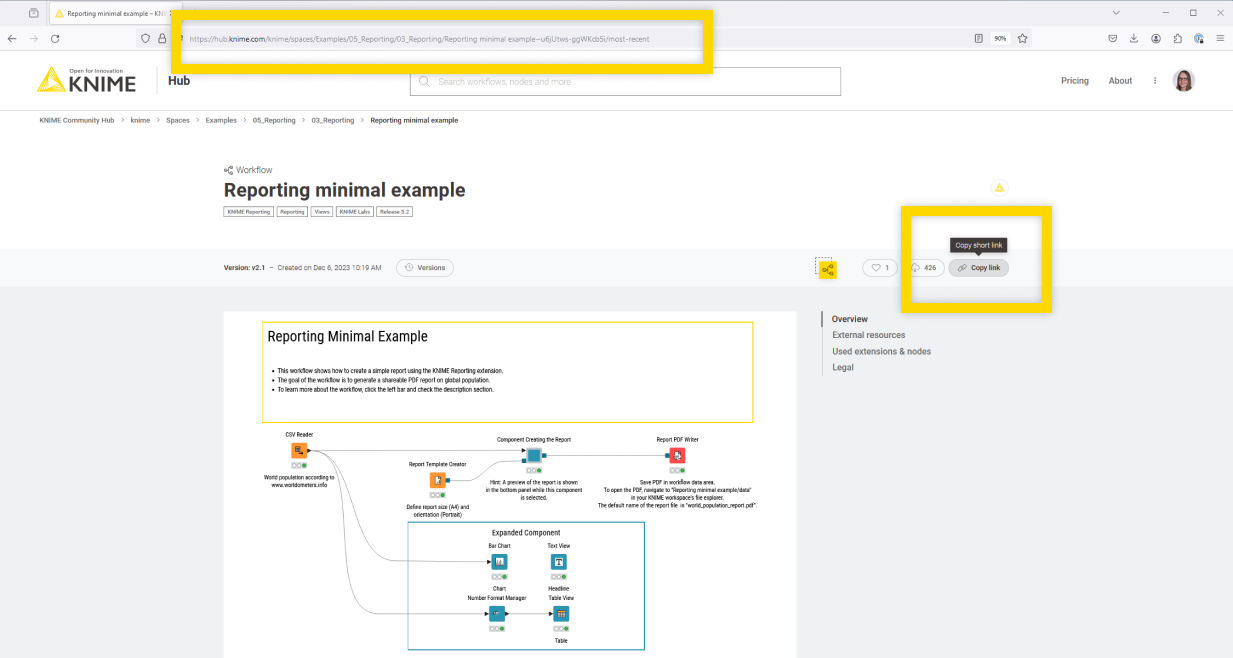Click the 90% zoom level indicator
This screenshot has width=1233, height=658.
point(999,38)
